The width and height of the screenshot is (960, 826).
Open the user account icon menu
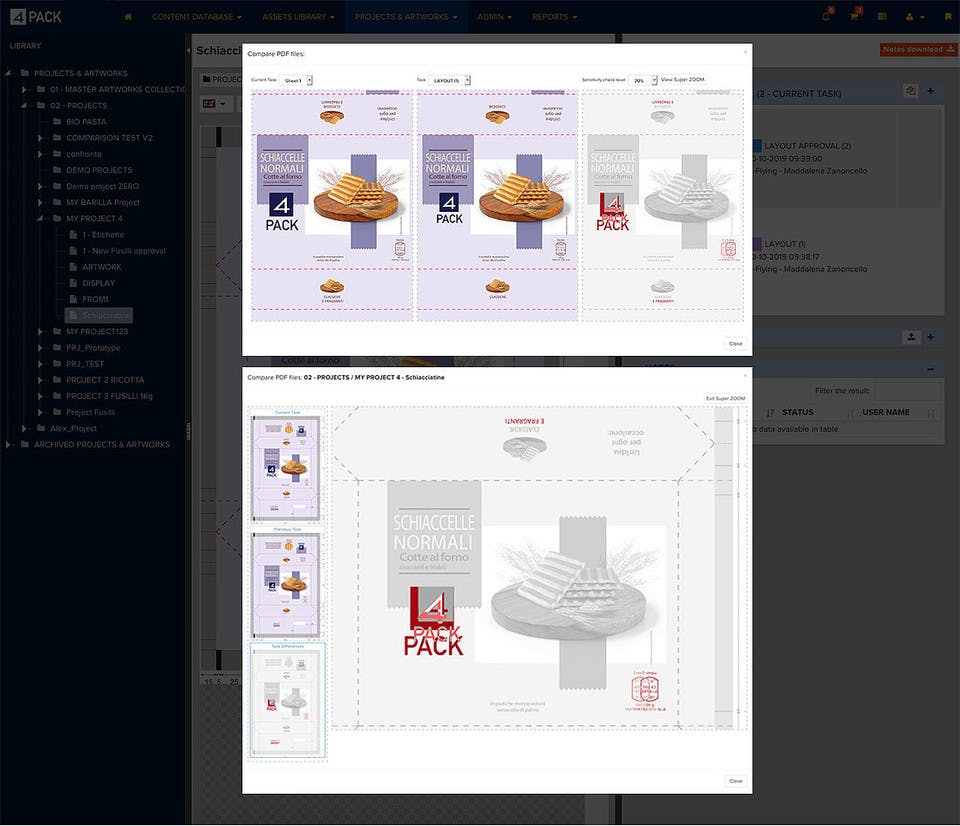coord(914,17)
